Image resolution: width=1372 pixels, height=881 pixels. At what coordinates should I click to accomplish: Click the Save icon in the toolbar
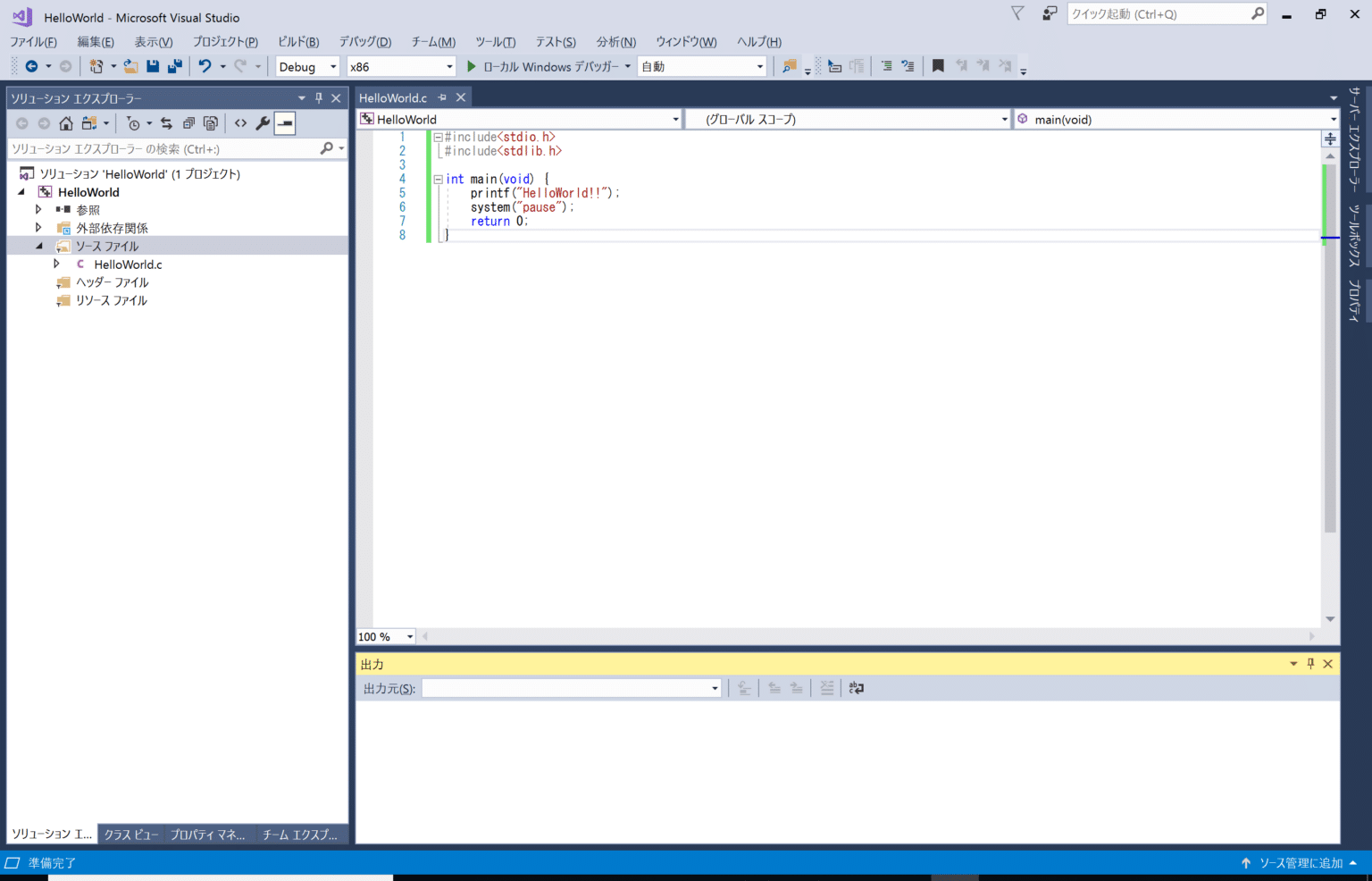[x=153, y=65]
